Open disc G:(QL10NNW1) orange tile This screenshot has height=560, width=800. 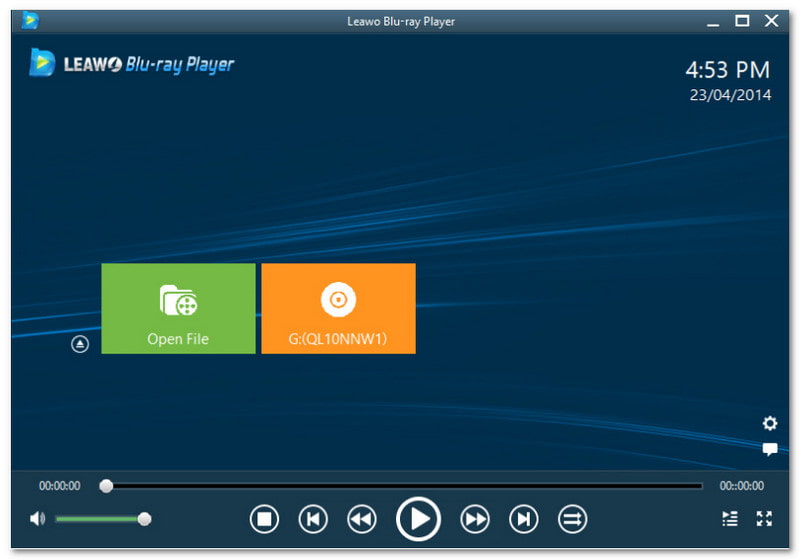tap(338, 308)
